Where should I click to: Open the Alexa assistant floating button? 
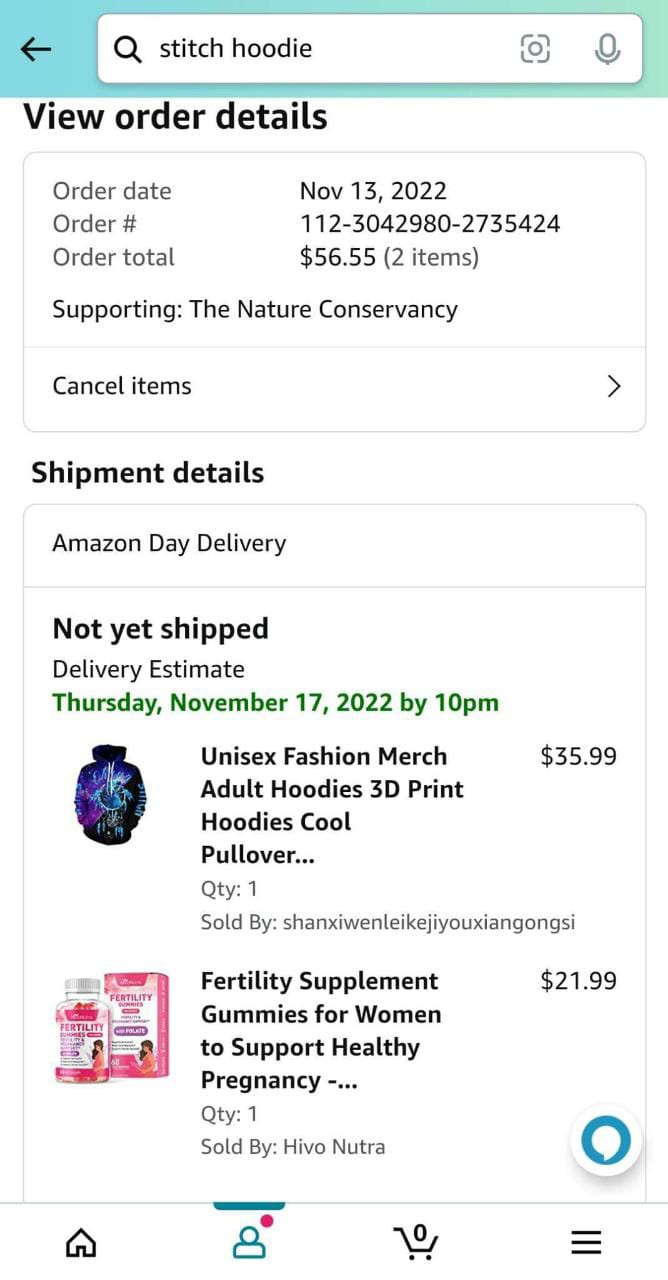pos(606,1140)
